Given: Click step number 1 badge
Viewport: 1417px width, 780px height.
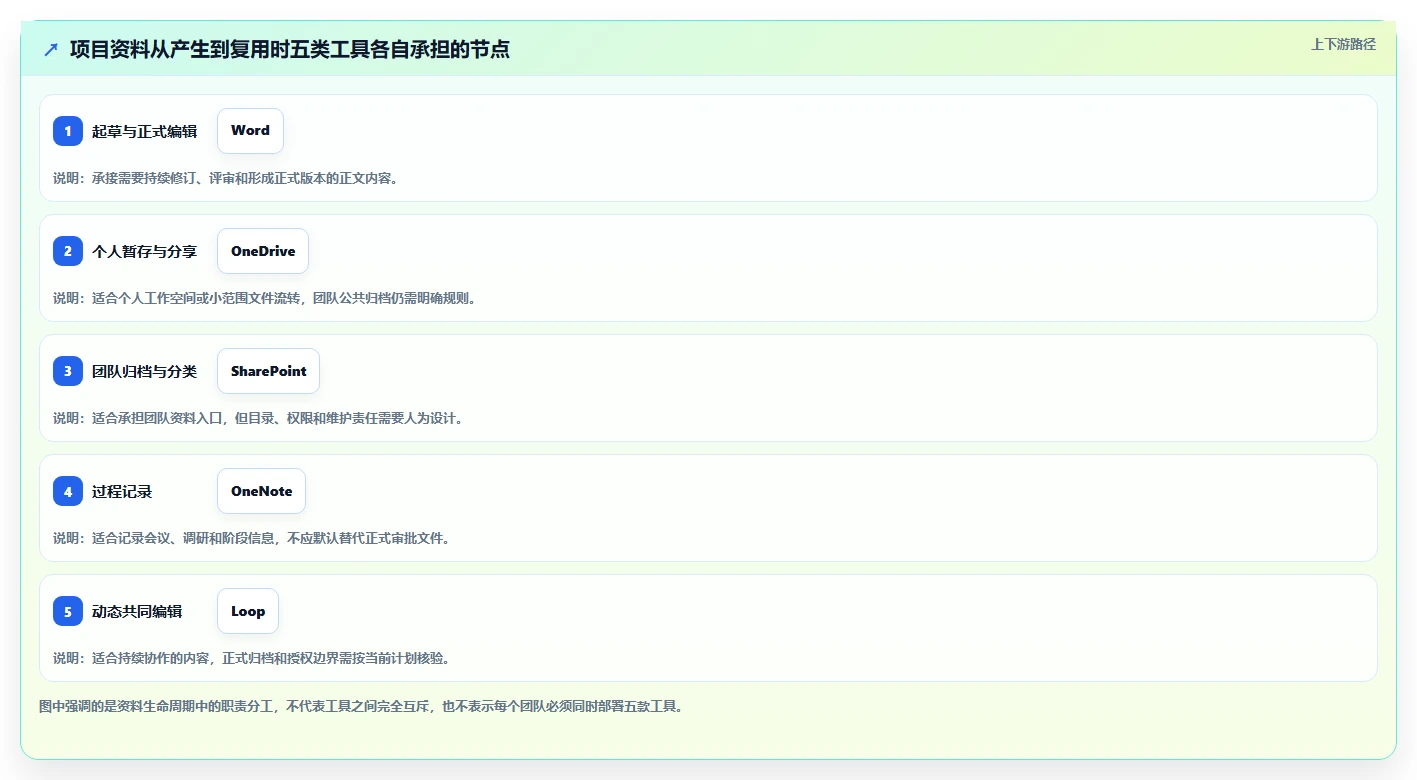Looking at the screenshot, I should pyautogui.click(x=68, y=131).
